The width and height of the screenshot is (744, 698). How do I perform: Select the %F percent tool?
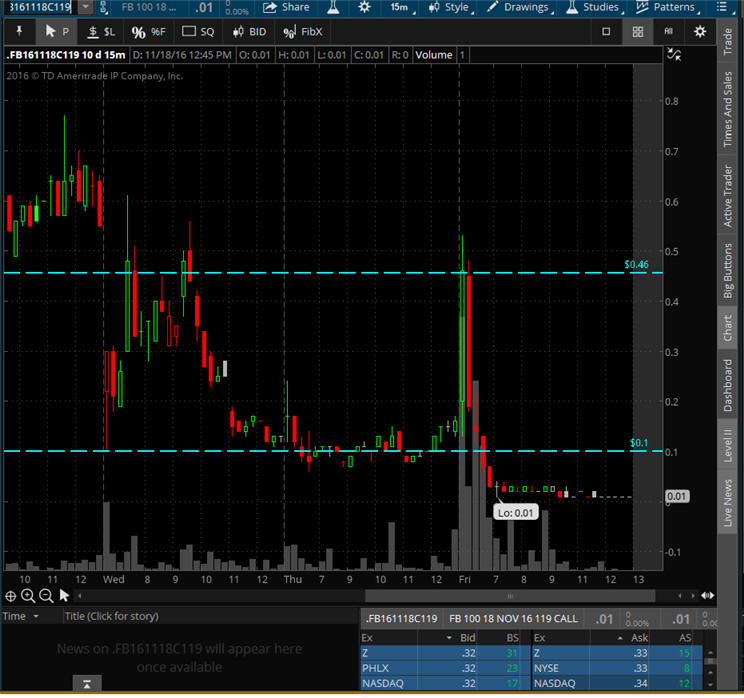coord(149,32)
